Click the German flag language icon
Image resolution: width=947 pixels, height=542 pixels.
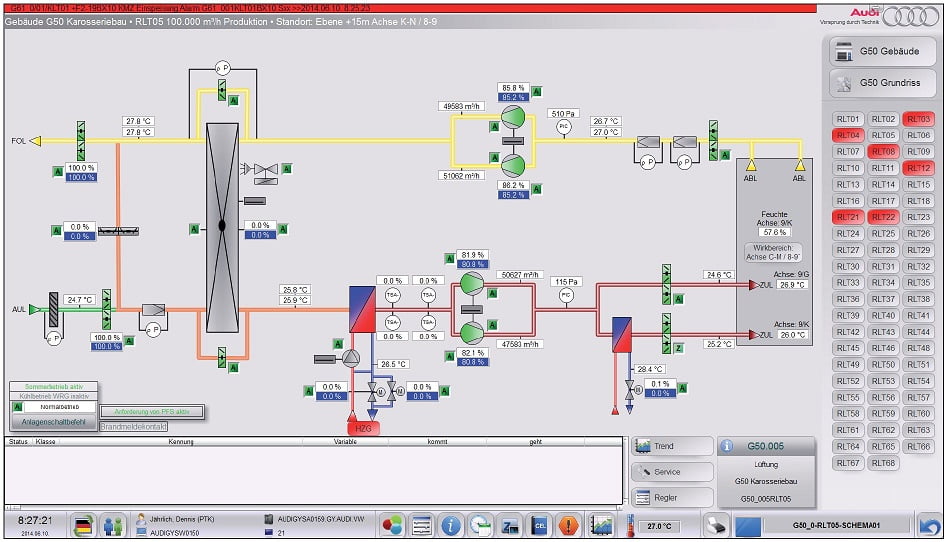pyautogui.click(x=83, y=525)
